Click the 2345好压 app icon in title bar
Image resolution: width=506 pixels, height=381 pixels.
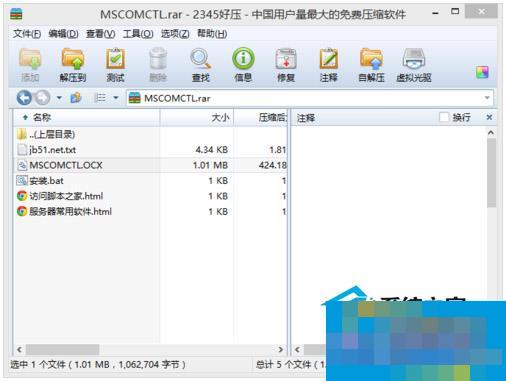coord(16,14)
